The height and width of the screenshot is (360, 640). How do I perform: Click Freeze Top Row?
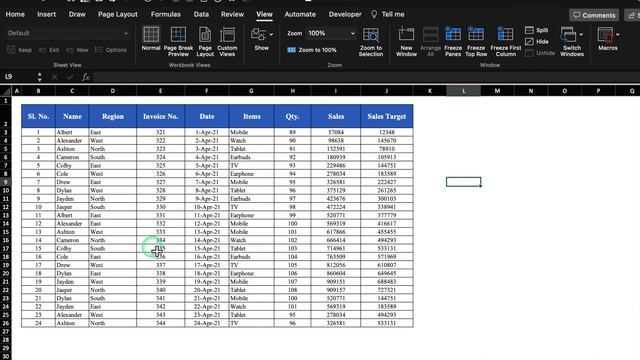pos(476,42)
